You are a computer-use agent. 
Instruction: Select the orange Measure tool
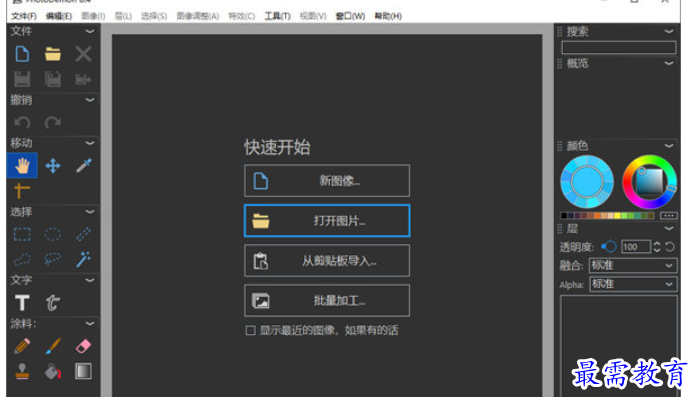22,191
